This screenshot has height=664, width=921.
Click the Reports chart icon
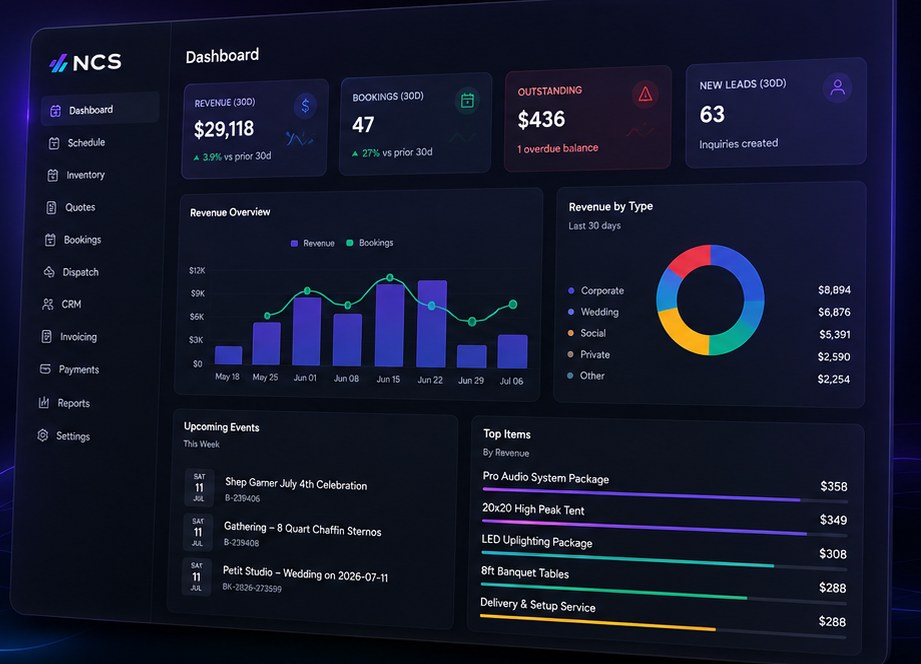[44, 403]
